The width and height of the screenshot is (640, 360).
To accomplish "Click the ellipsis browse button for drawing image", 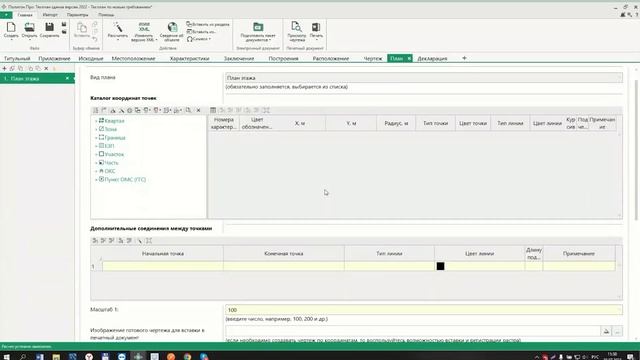I will click(618, 331).
